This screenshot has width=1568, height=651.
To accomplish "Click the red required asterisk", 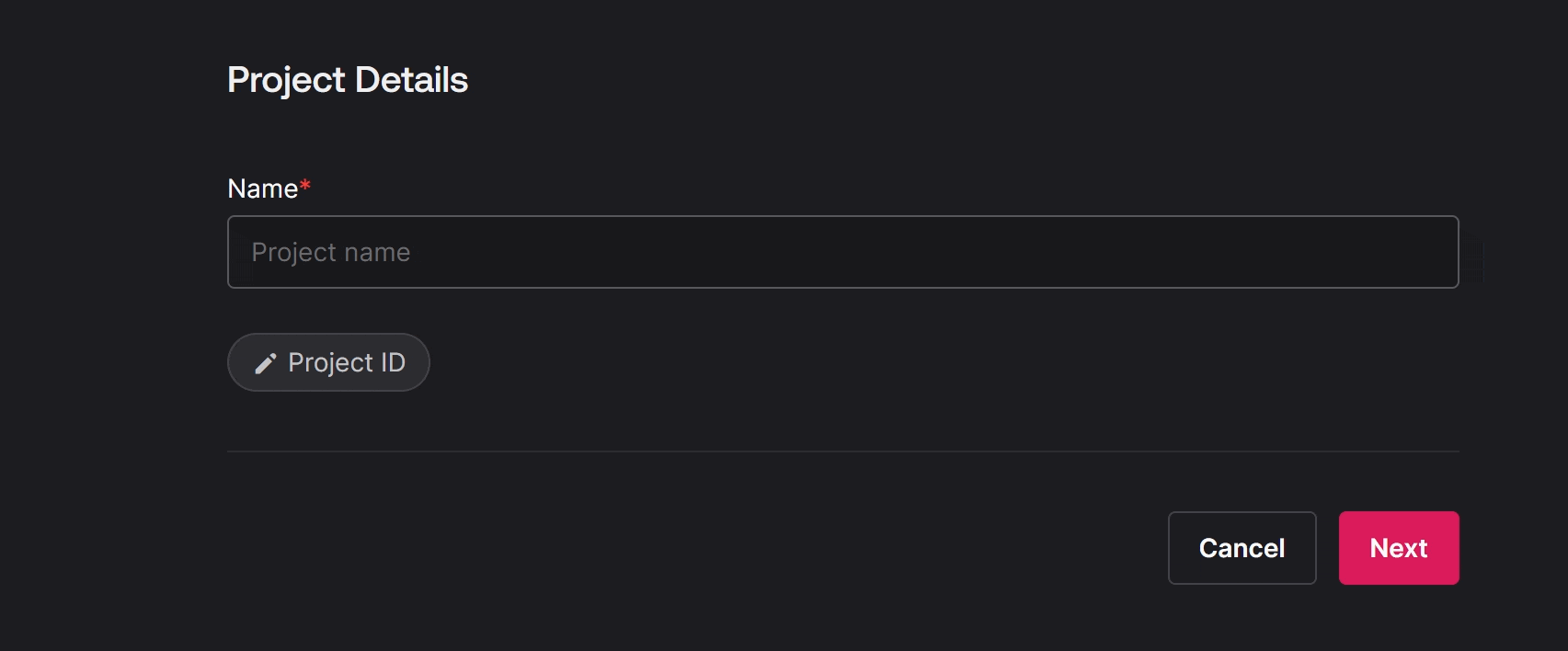I will coord(305,186).
